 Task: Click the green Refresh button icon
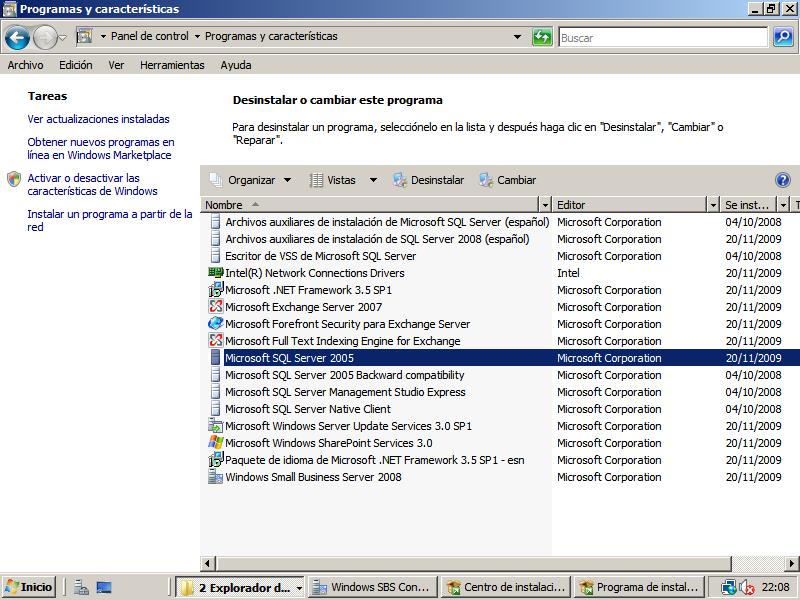[542, 37]
